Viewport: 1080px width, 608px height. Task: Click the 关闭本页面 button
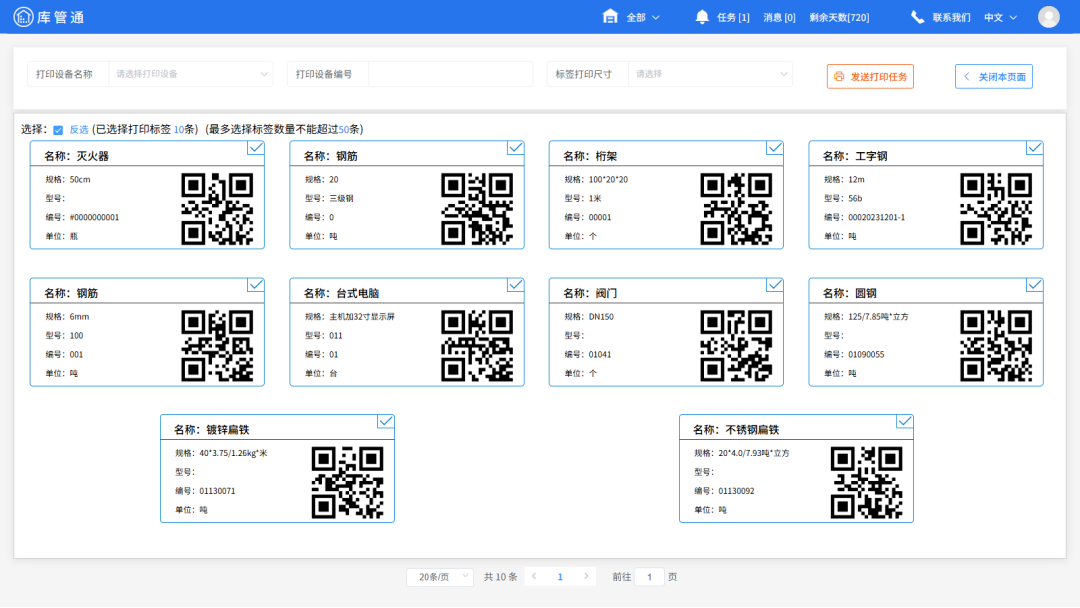(993, 77)
